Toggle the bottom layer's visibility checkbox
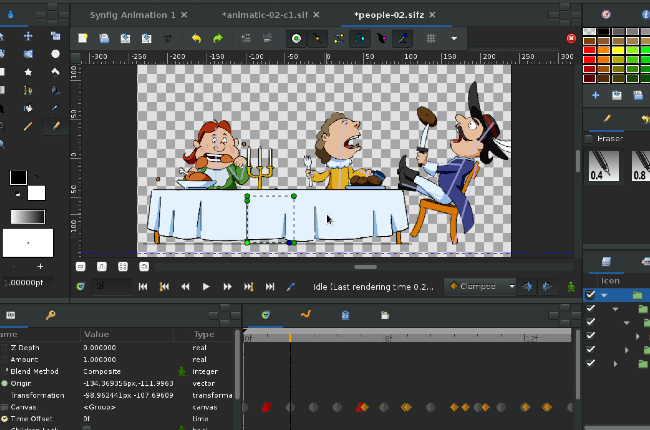 pyautogui.click(x=591, y=363)
